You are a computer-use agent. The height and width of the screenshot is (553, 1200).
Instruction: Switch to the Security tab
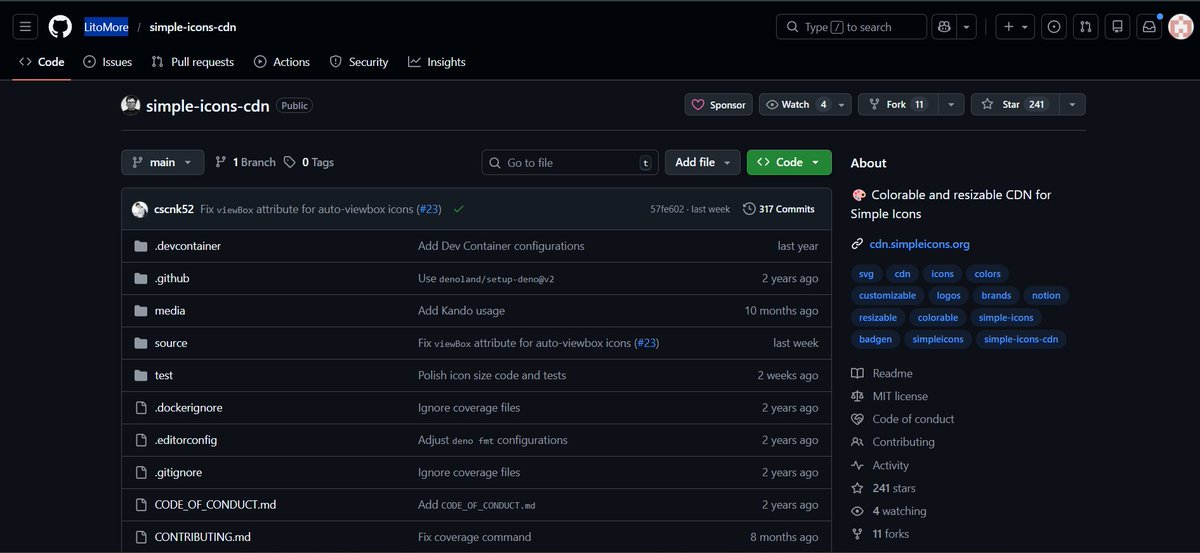click(x=359, y=62)
